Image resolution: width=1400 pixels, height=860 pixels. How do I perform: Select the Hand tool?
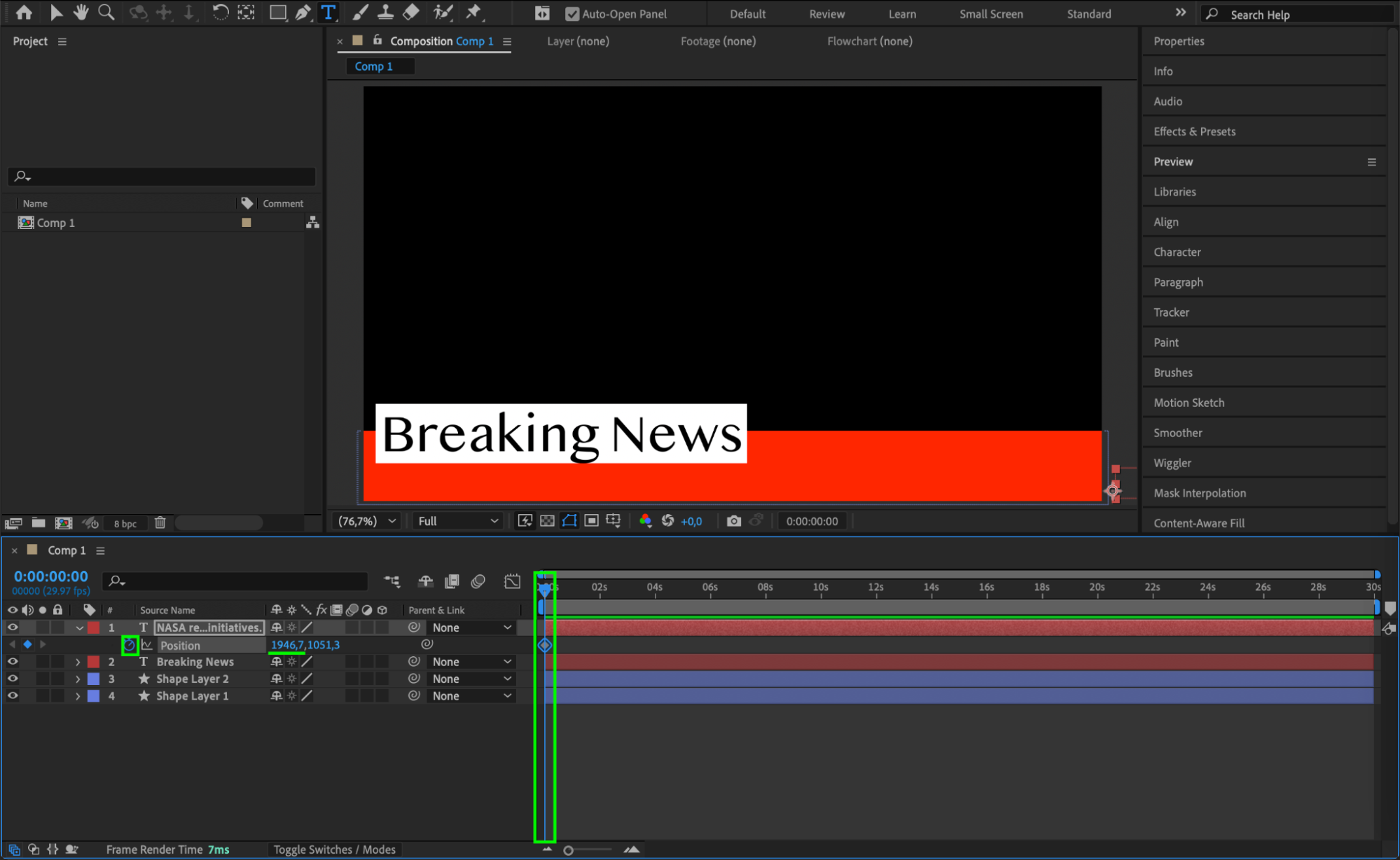pyautogui.click(x=81, y=13)
